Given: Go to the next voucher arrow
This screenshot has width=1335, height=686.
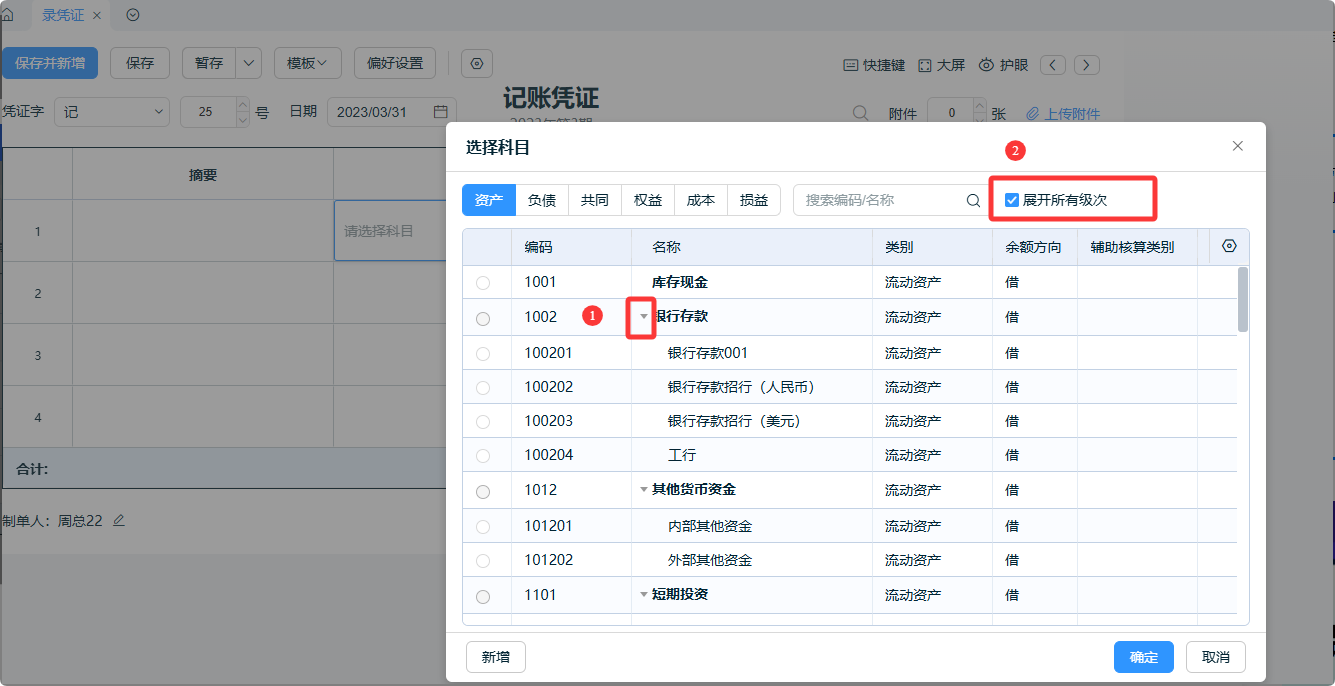Looking at the screenshot, I should point(1087,65).
